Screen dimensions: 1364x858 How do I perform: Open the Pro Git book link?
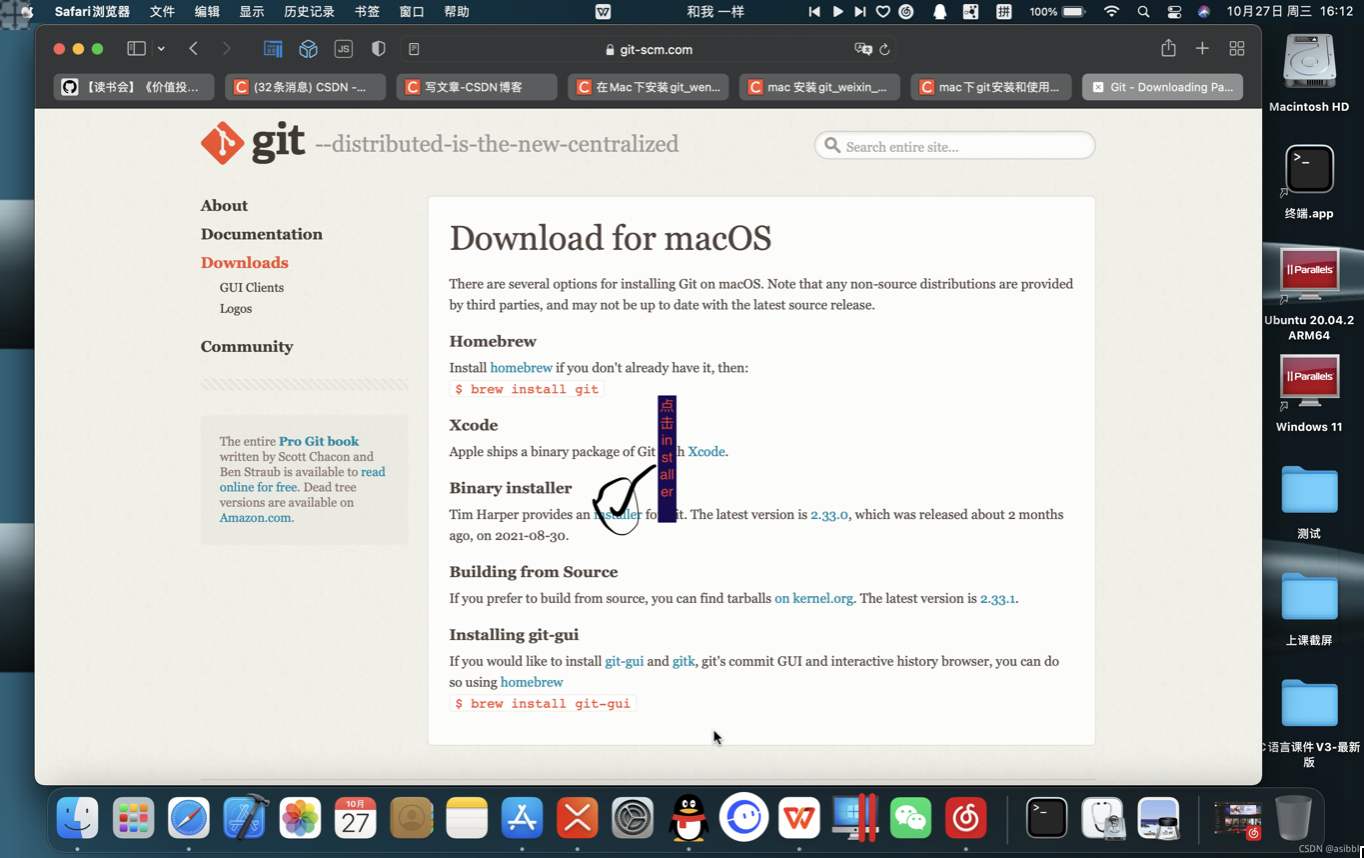(x=318, y=441)
